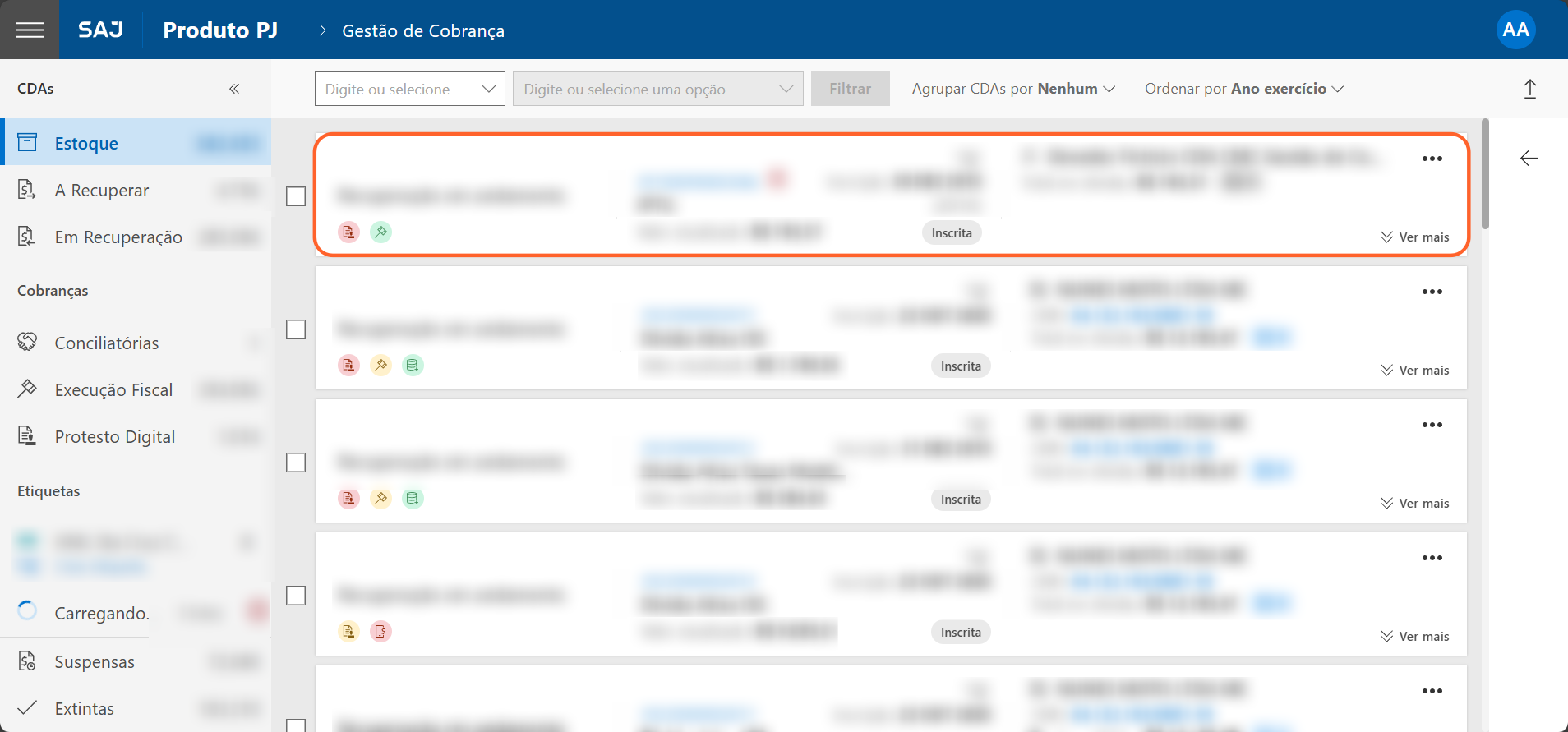Viewport: 1568px width, 732px height.
Task: Go to Protesto Digital in sidebar
Action: tap(114, 437)
